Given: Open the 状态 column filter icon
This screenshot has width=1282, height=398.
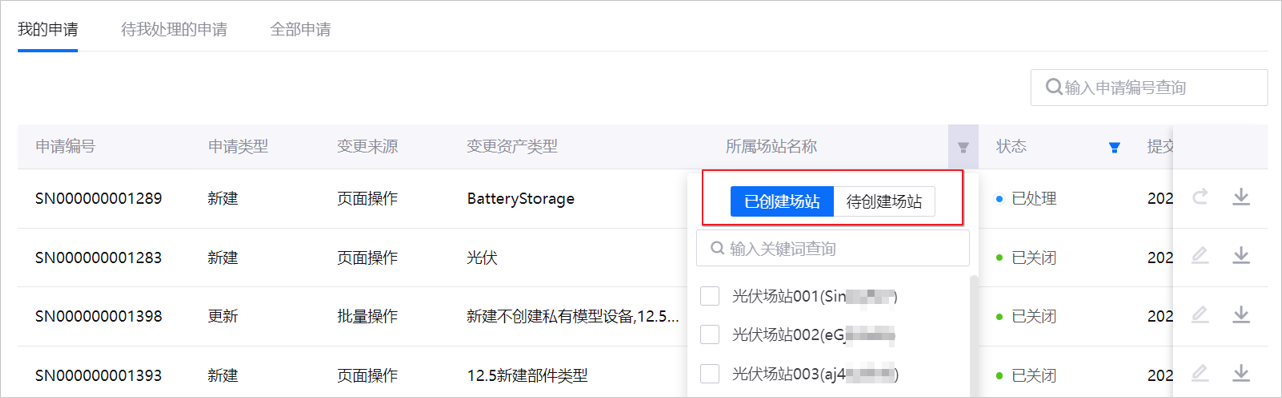Looking at the screenshot, I should pos(1114,148).
